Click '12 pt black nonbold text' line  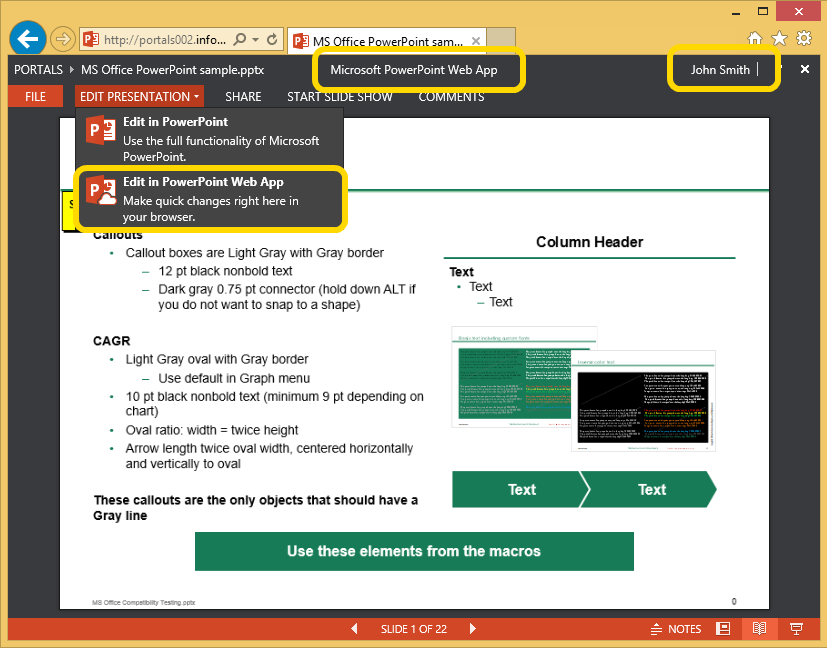225,271
